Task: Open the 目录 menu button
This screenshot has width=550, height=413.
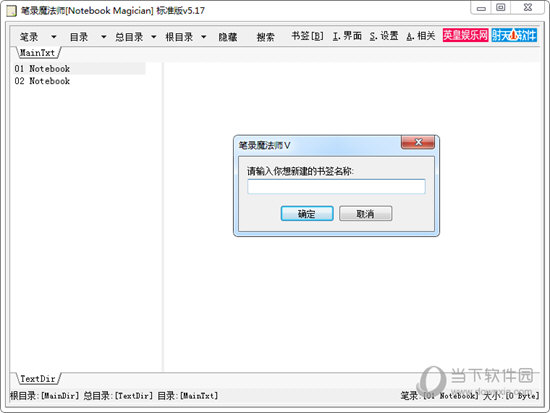Action: pos(79,36)
